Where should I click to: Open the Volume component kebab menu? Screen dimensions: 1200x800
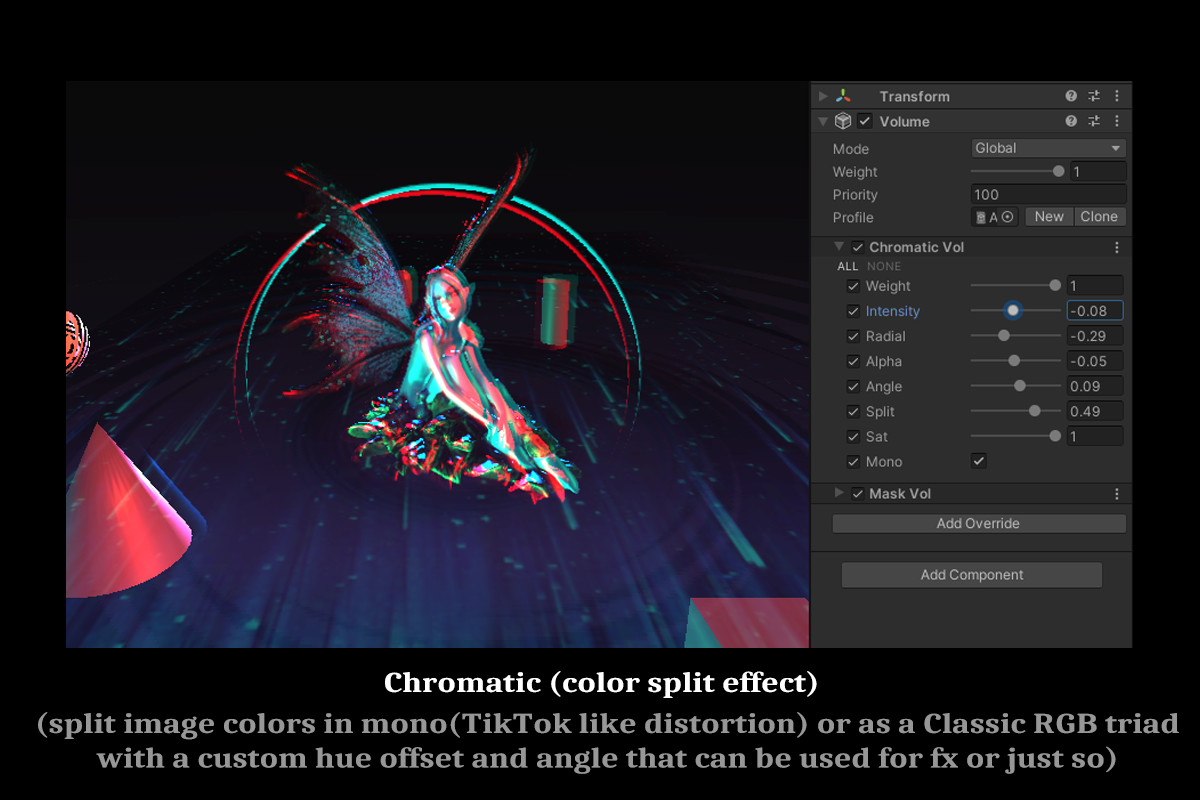click(1117, 121)
